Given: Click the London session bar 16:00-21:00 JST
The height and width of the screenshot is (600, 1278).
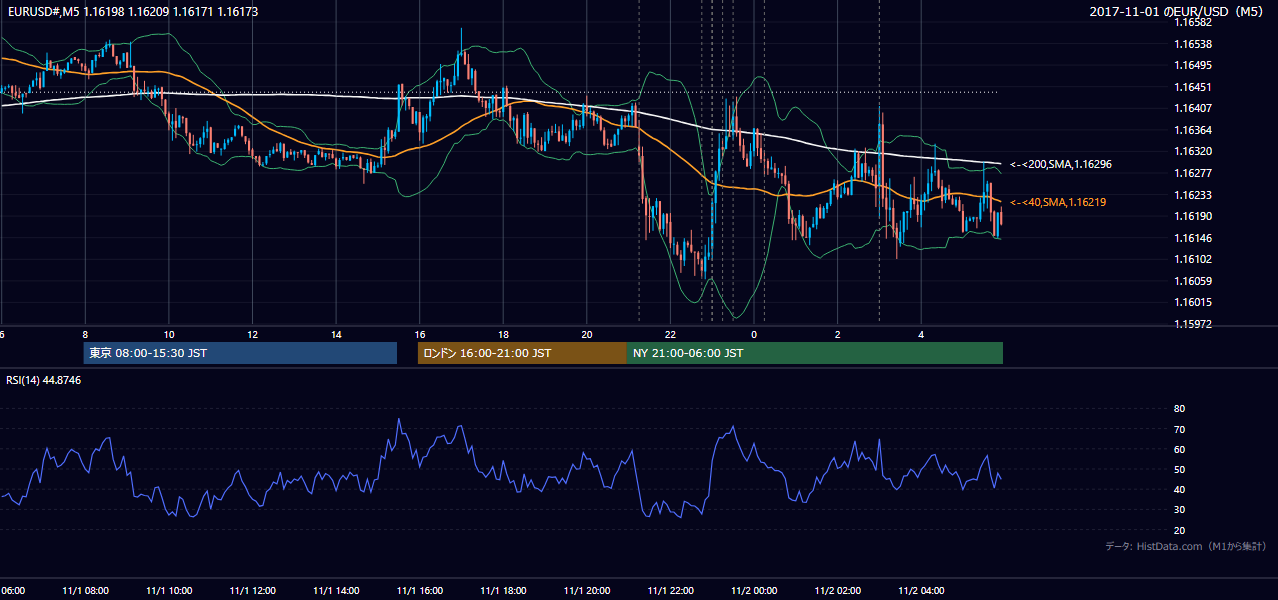Looking at the screenshot, I should coord(522,353).
